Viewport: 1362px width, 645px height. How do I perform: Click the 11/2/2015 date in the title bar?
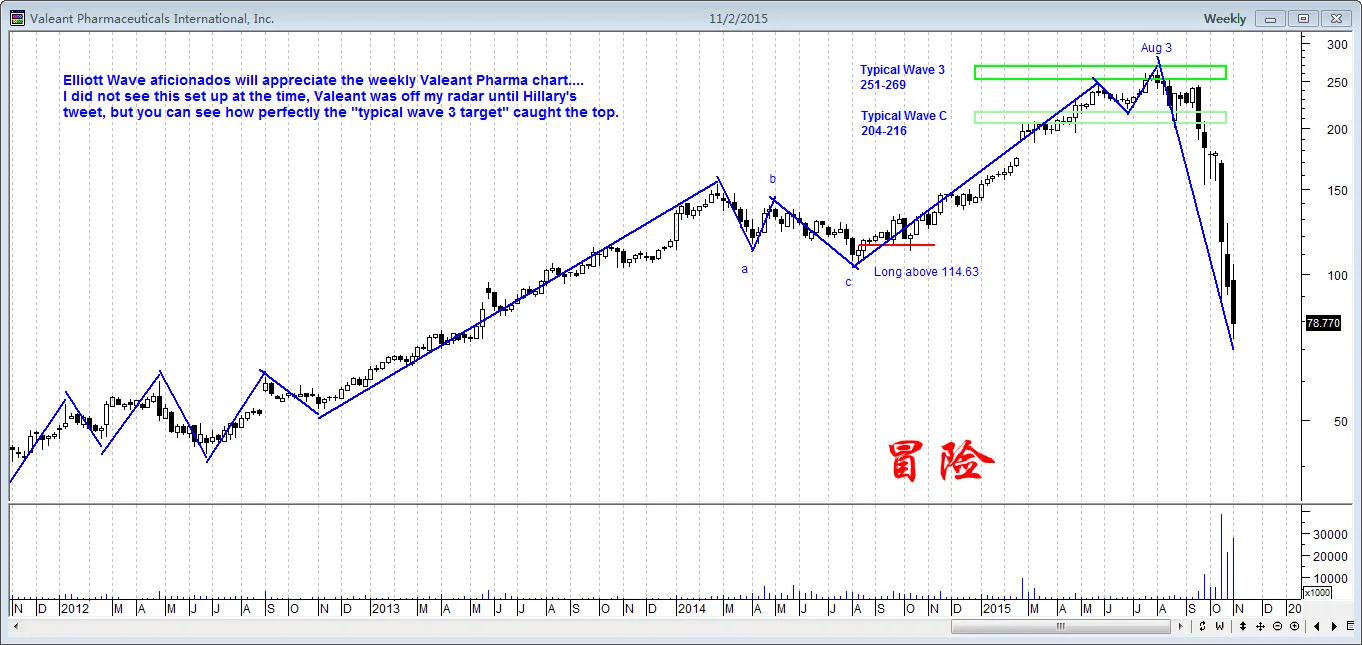click(738, 19)
